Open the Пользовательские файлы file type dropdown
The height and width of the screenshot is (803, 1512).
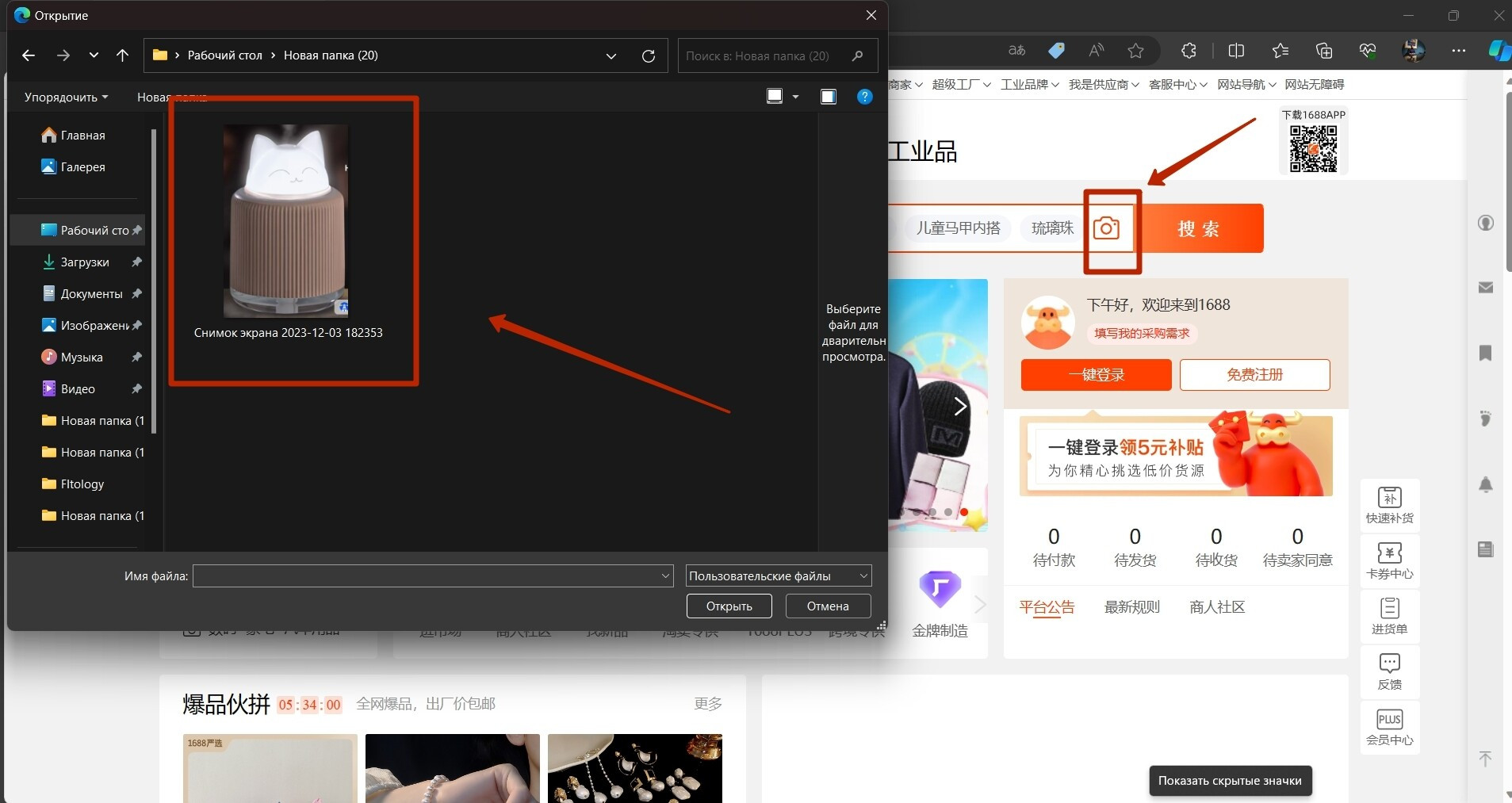click(x=779, y=576)
